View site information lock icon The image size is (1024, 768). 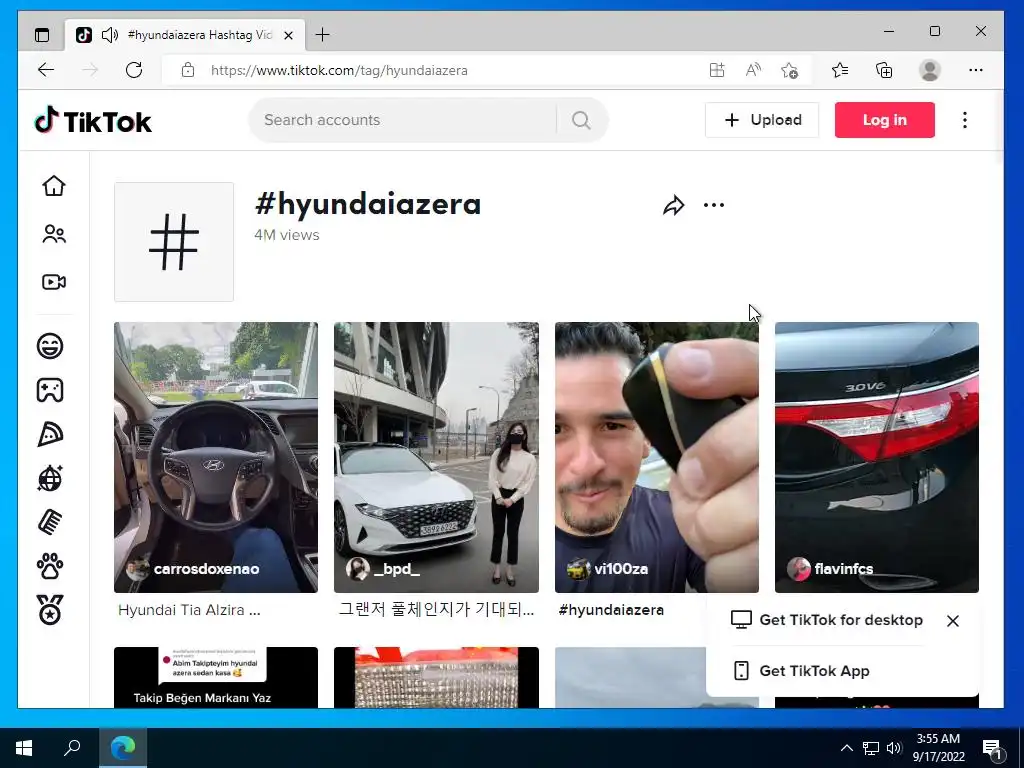pos(188,70)
